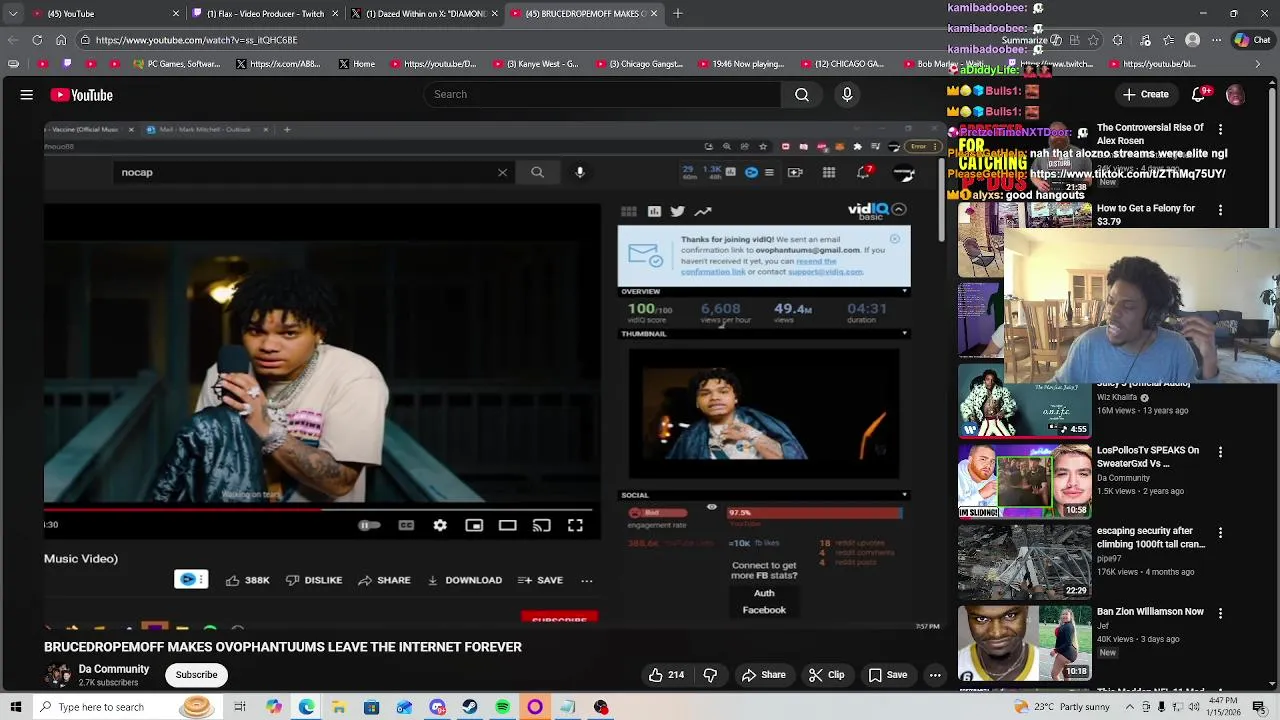This screenshot has height=720, width=1280.
Task: Open YouTube notifications bell
Action: coord(1199,94)
